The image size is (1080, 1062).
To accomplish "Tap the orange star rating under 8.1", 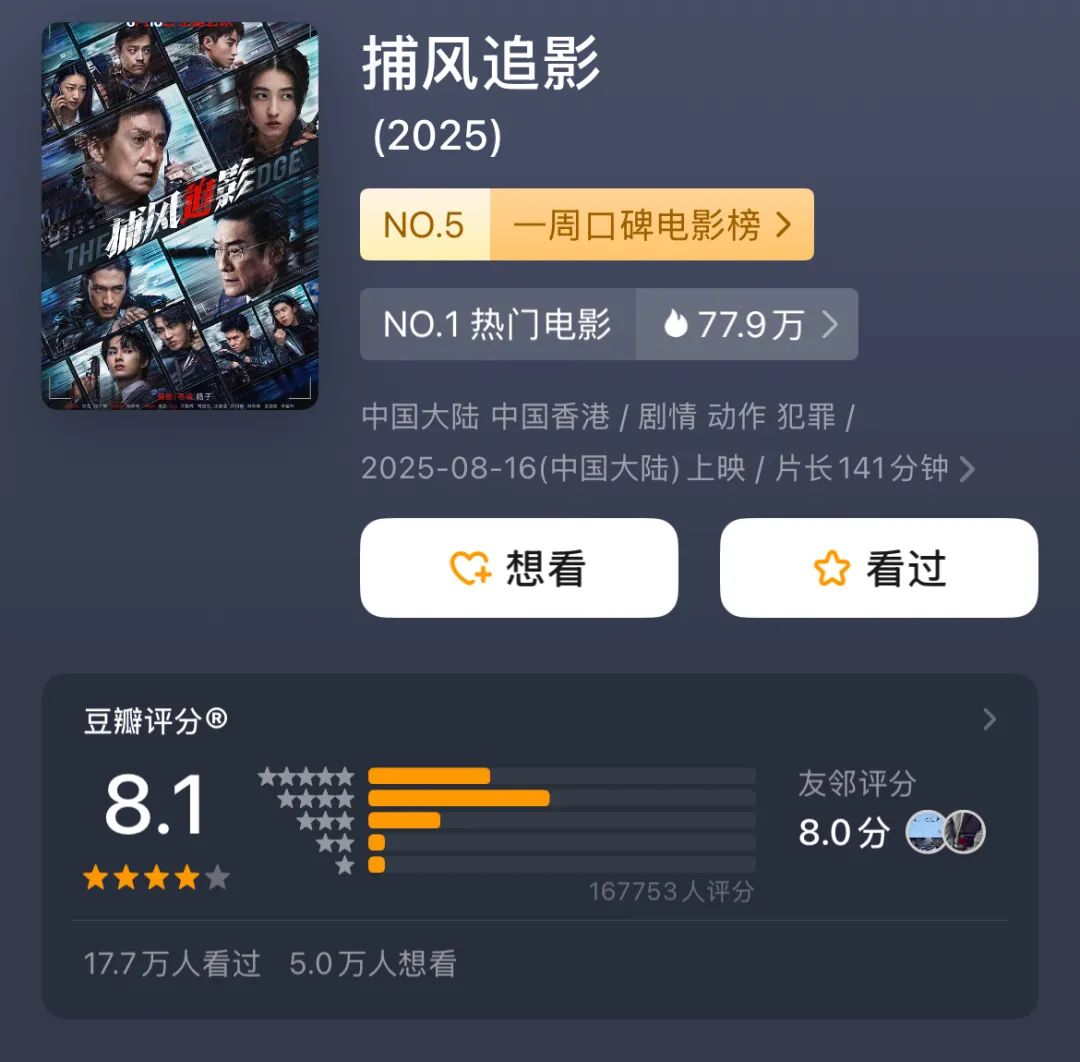I will [156, 878].
